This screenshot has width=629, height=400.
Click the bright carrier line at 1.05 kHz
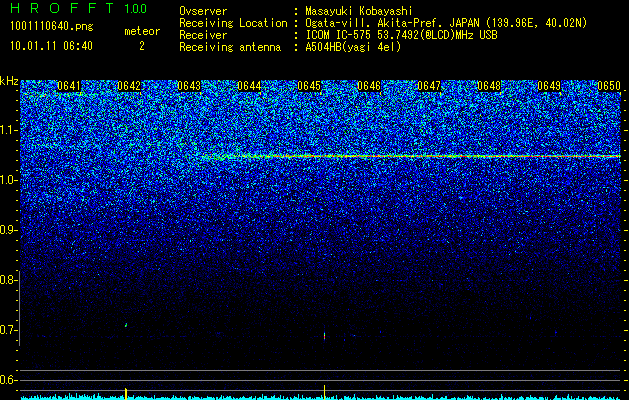click(x=409, y=156)
